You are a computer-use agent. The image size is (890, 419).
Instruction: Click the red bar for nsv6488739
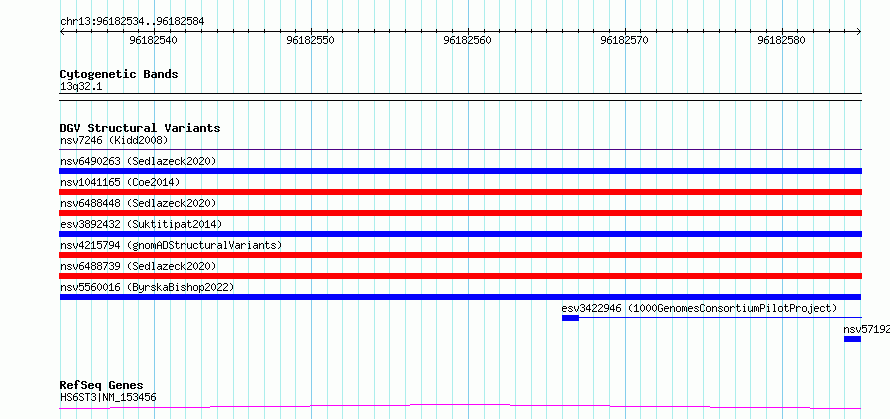(x=461, y=276)
